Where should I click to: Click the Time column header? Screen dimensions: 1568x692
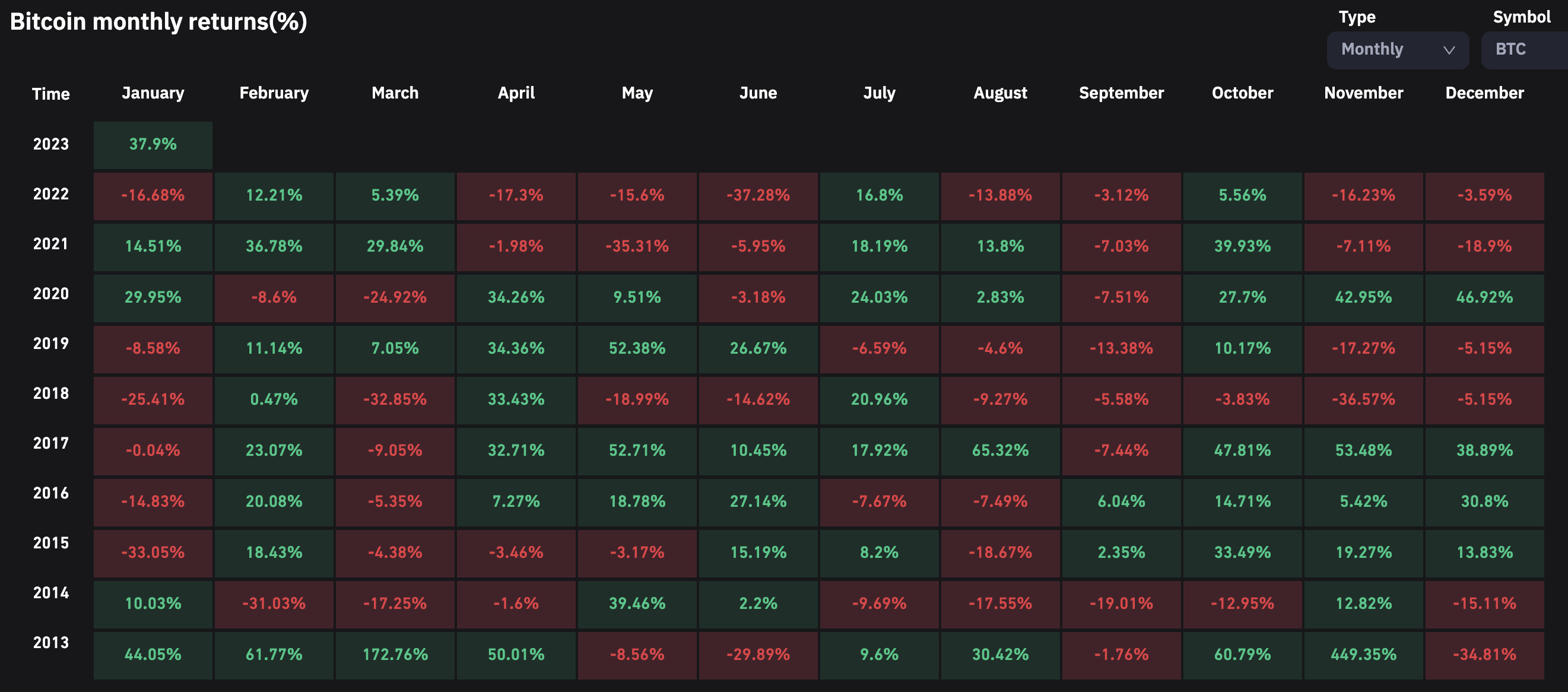[x=50, y=94]
